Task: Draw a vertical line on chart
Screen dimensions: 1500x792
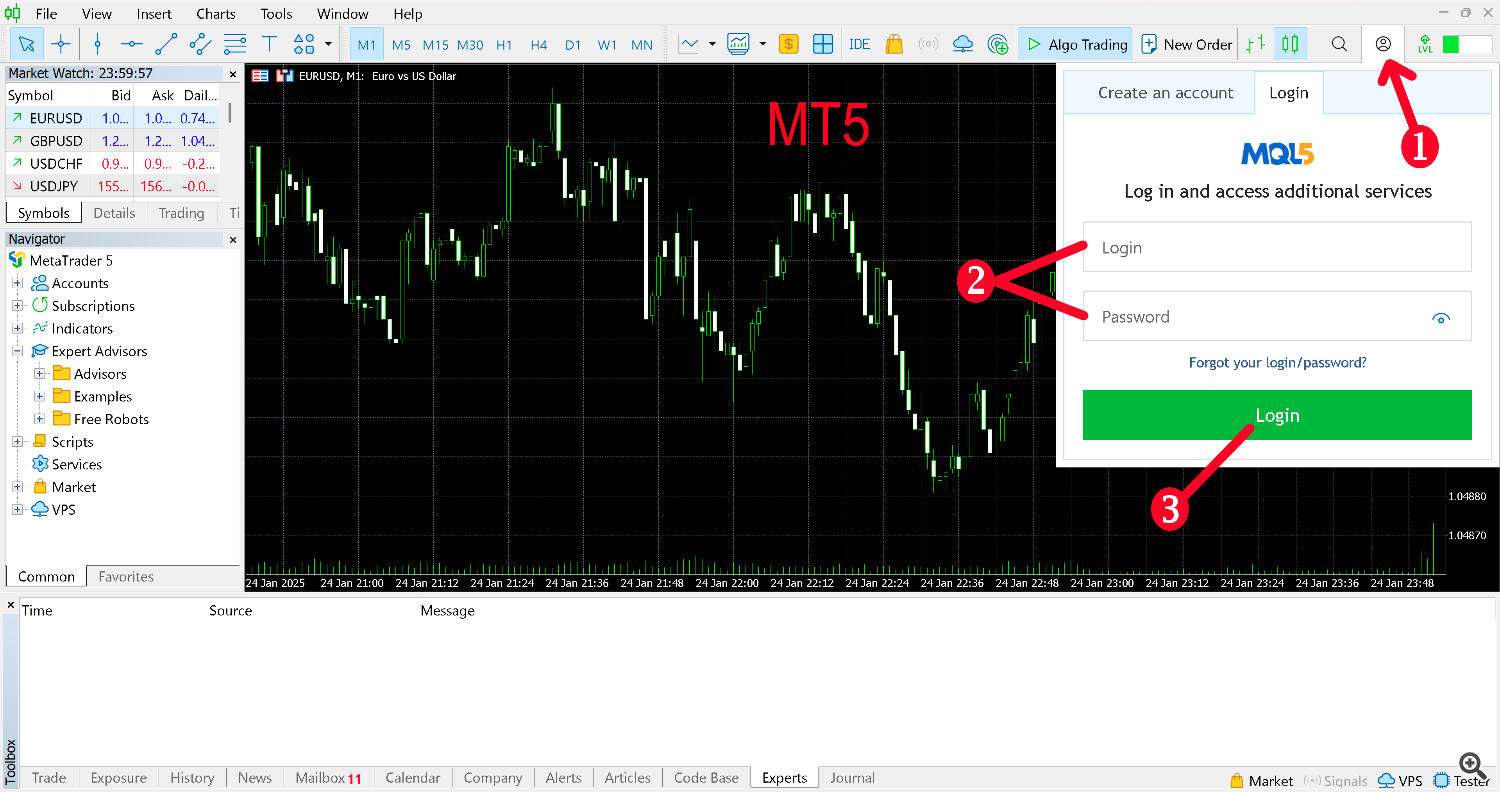Action: [97, 44]
